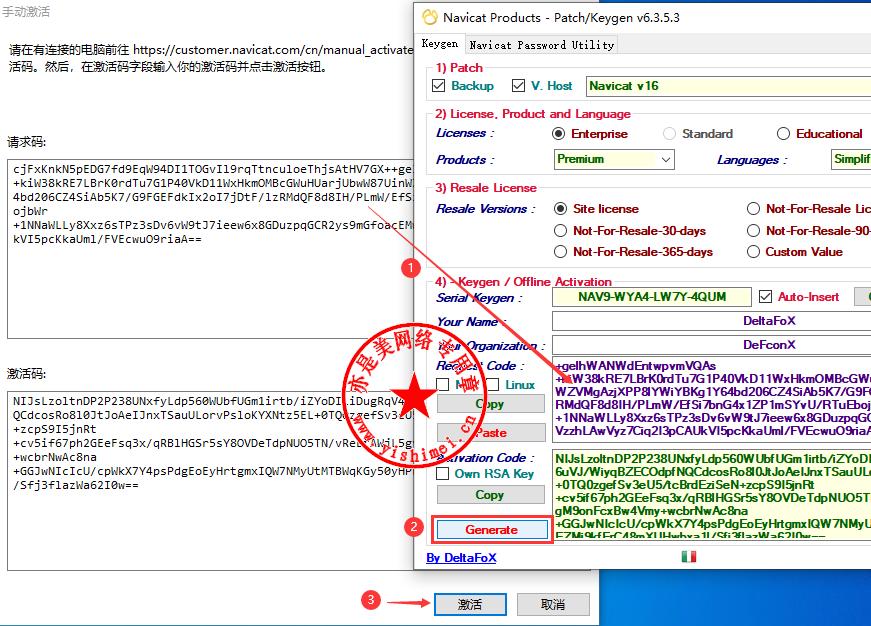Select the Enterprise license radio button

pyautogui.click(x=558, y=134)
